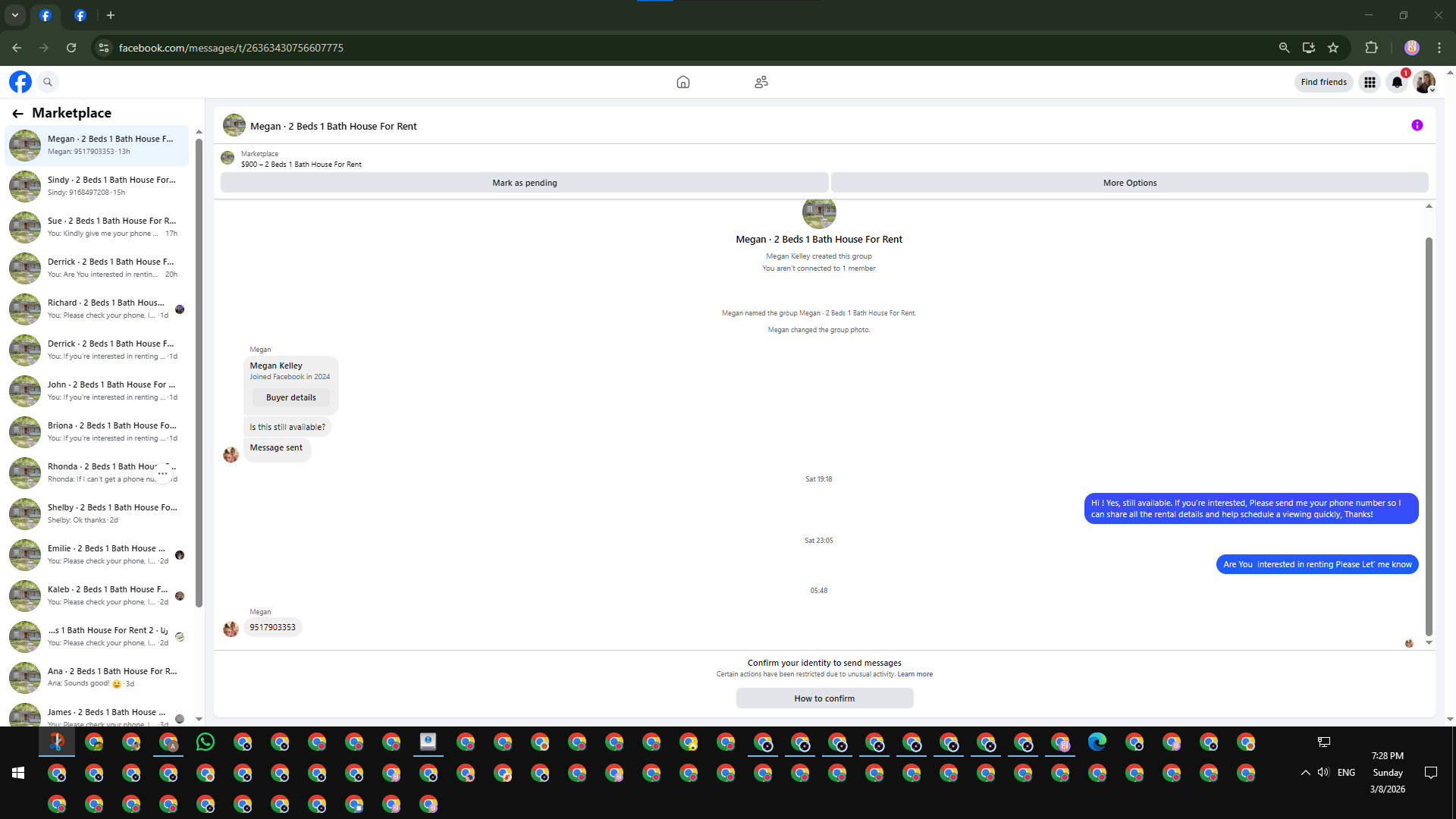This screenshot has width=1456, height=819.
Task: Open the Facebook search icon
Action: click(x=48, y=82)
